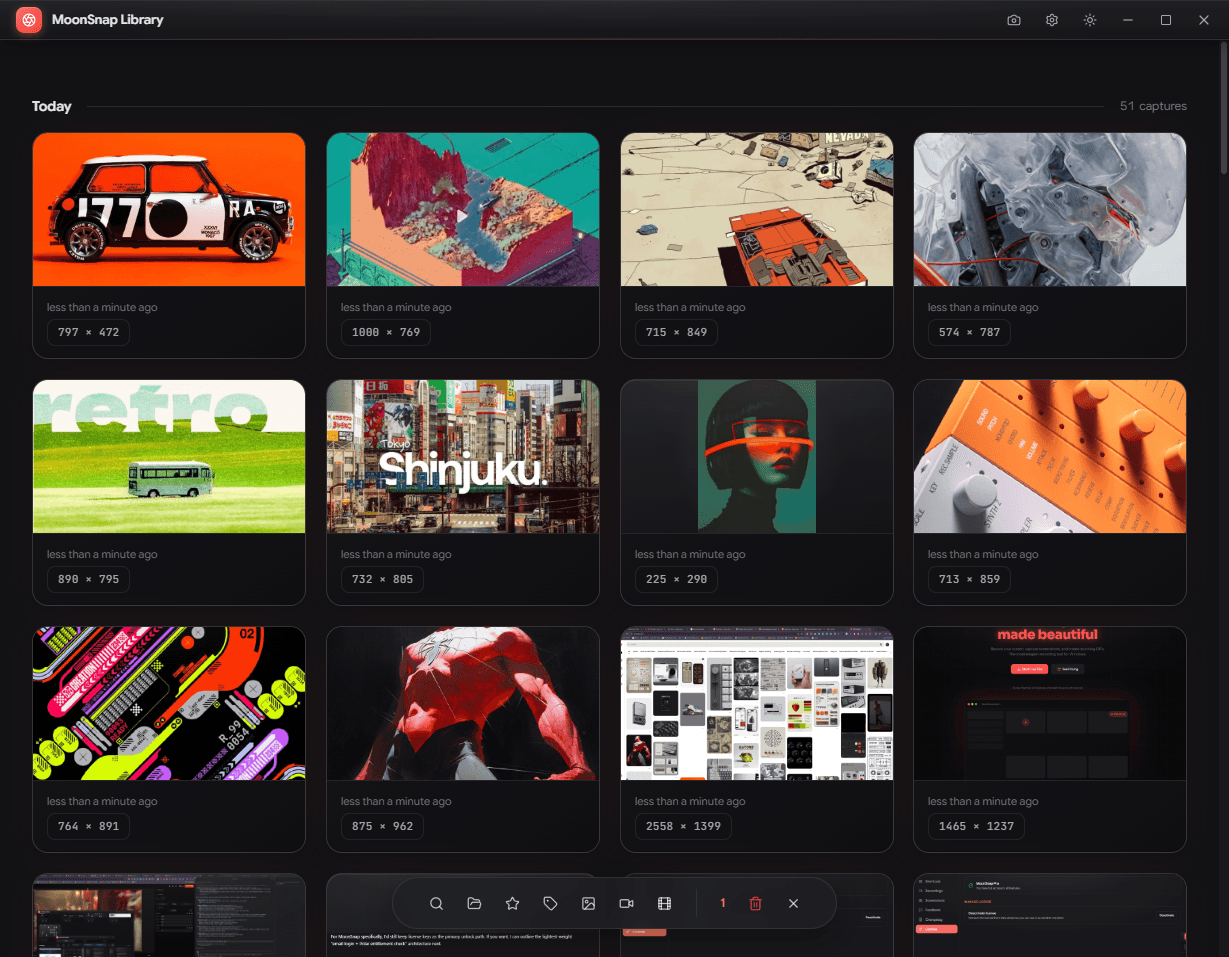Screen dimensions: 1229x957
Task: Enable the video-only filter
Action: [x=626, y=903]
